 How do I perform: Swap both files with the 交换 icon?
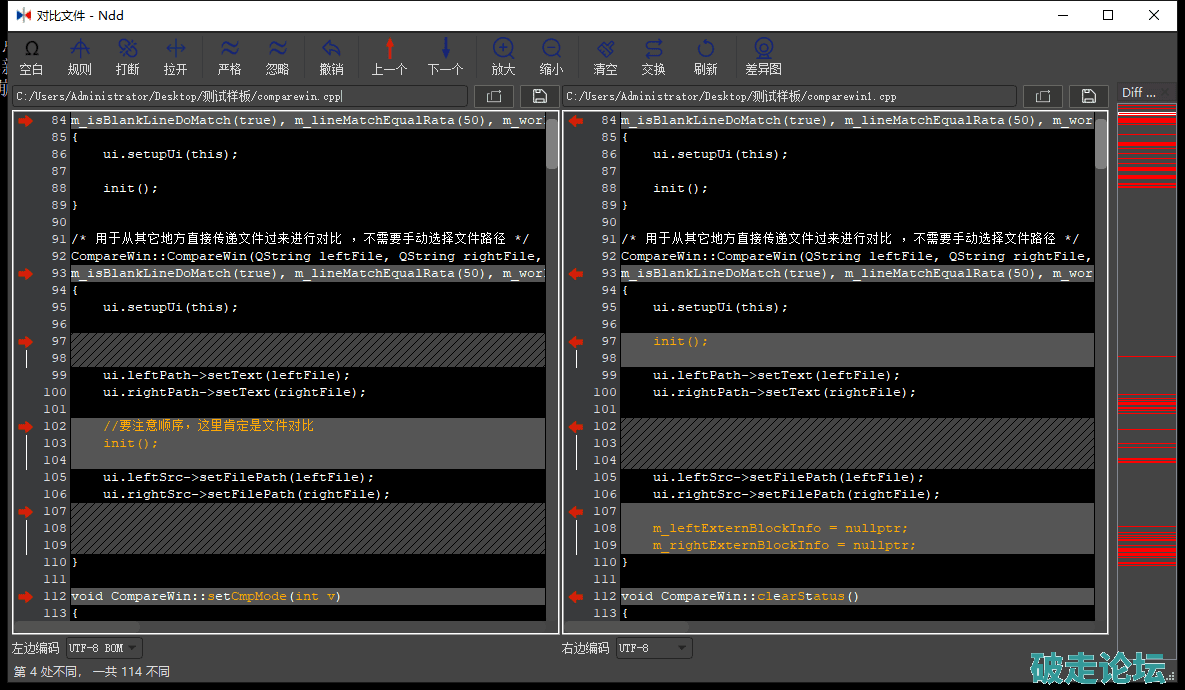653,57
